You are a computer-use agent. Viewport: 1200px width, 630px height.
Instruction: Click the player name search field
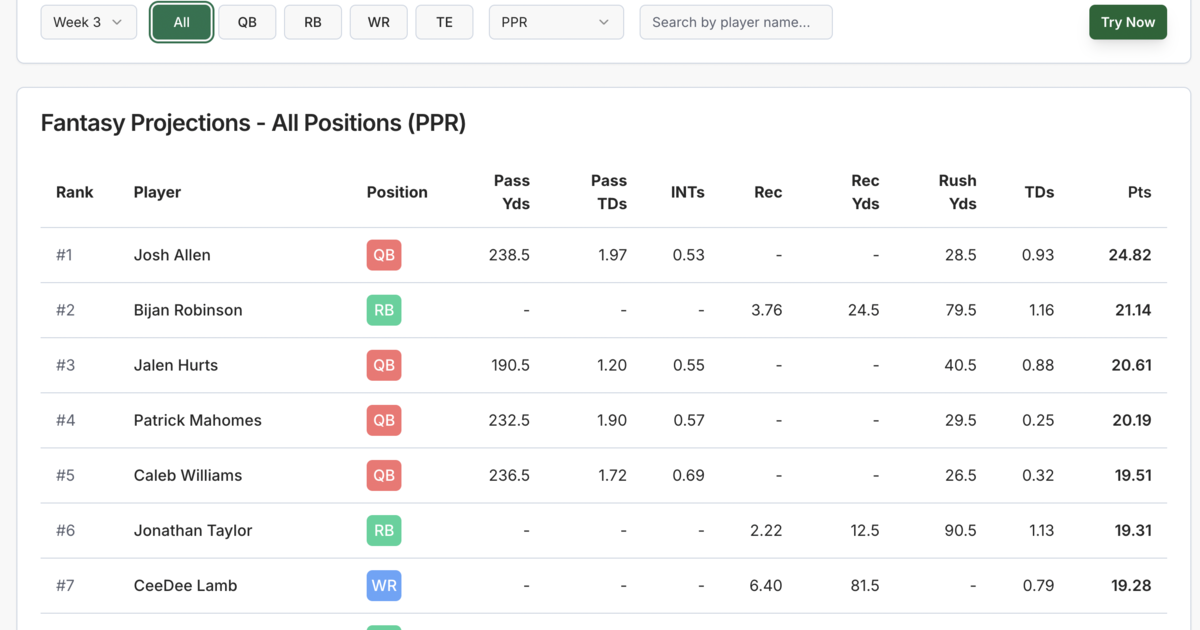pyautogui.click(x=735, y=21)
